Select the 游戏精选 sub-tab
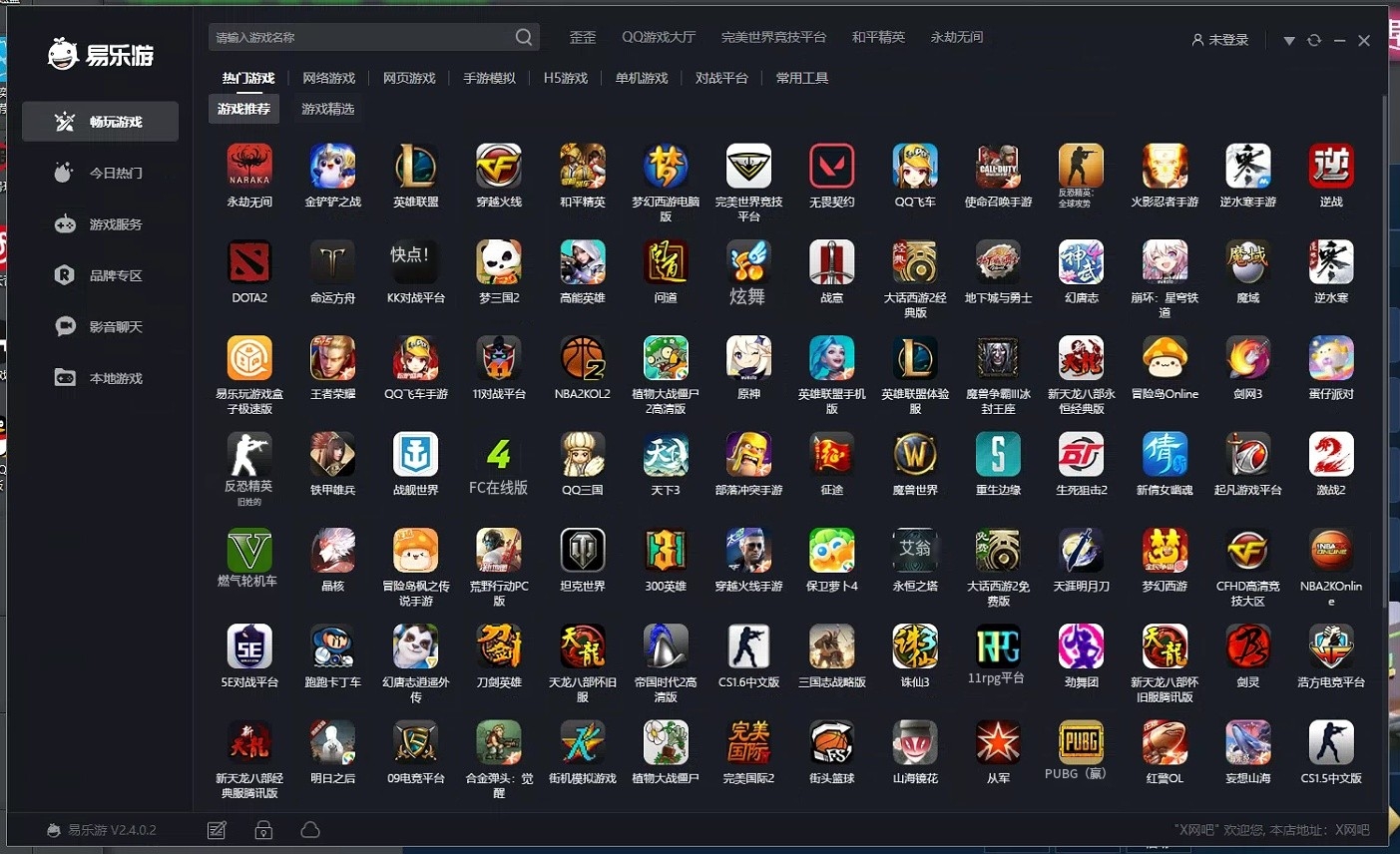This screenshot has height=854, width=1400. click(x=328, y=109)
